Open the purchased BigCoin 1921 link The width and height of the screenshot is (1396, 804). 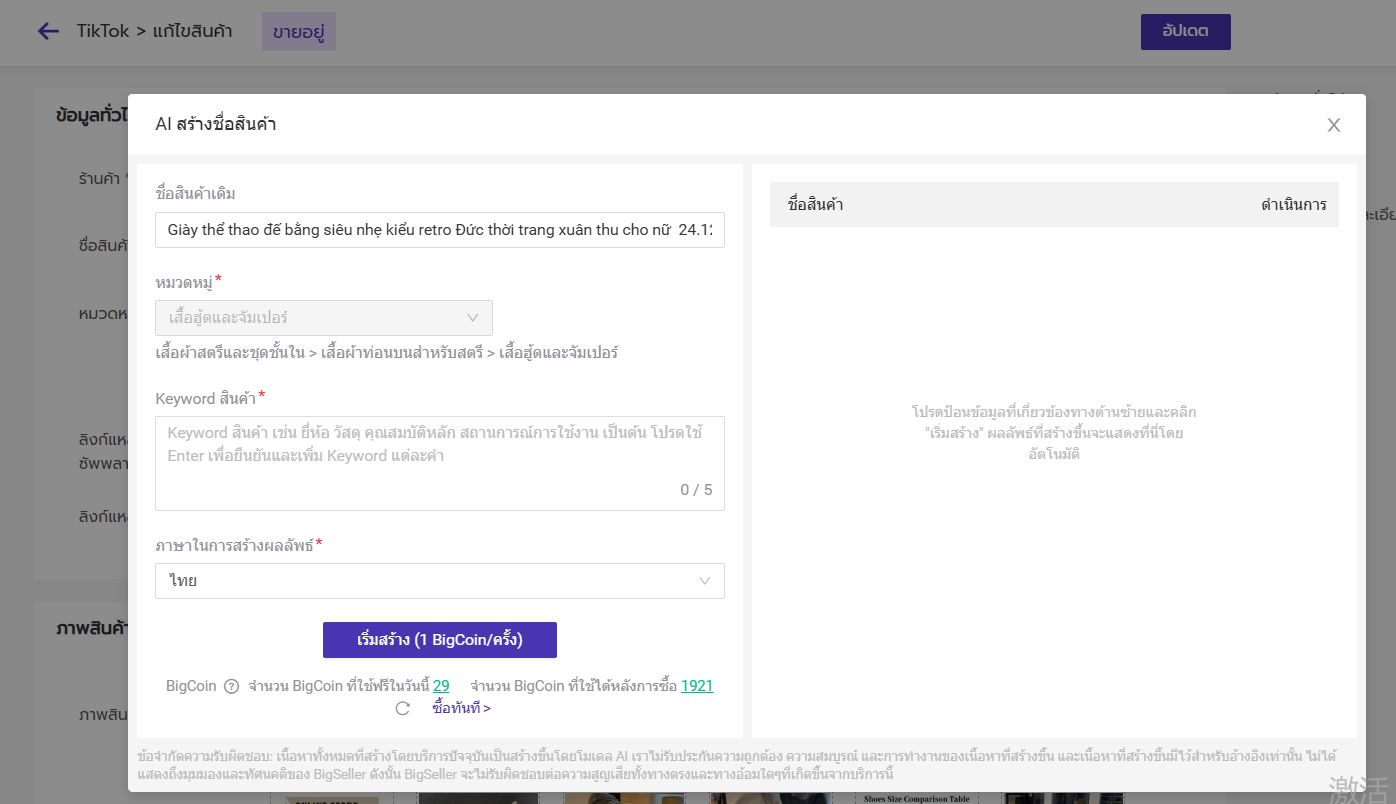(x=697, y=686)
